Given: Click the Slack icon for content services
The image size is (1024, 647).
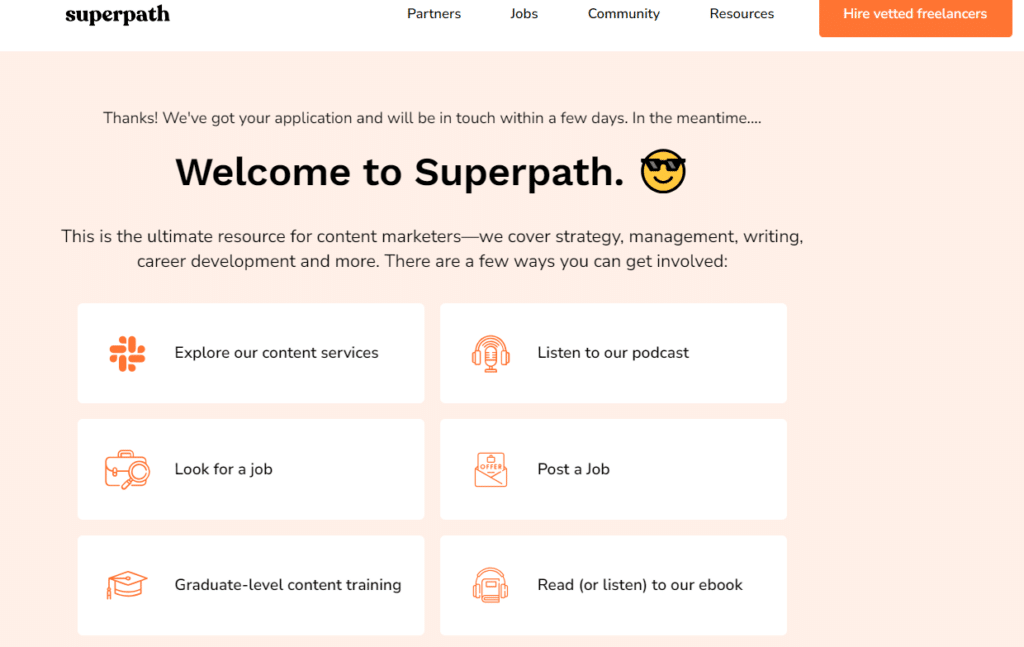Looking at the screenshot, I should pyautogui.click(x=127, y=353).
